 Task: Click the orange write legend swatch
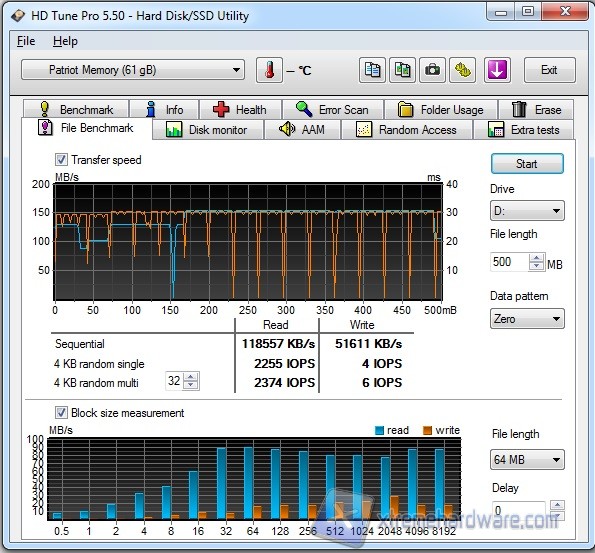428,430
